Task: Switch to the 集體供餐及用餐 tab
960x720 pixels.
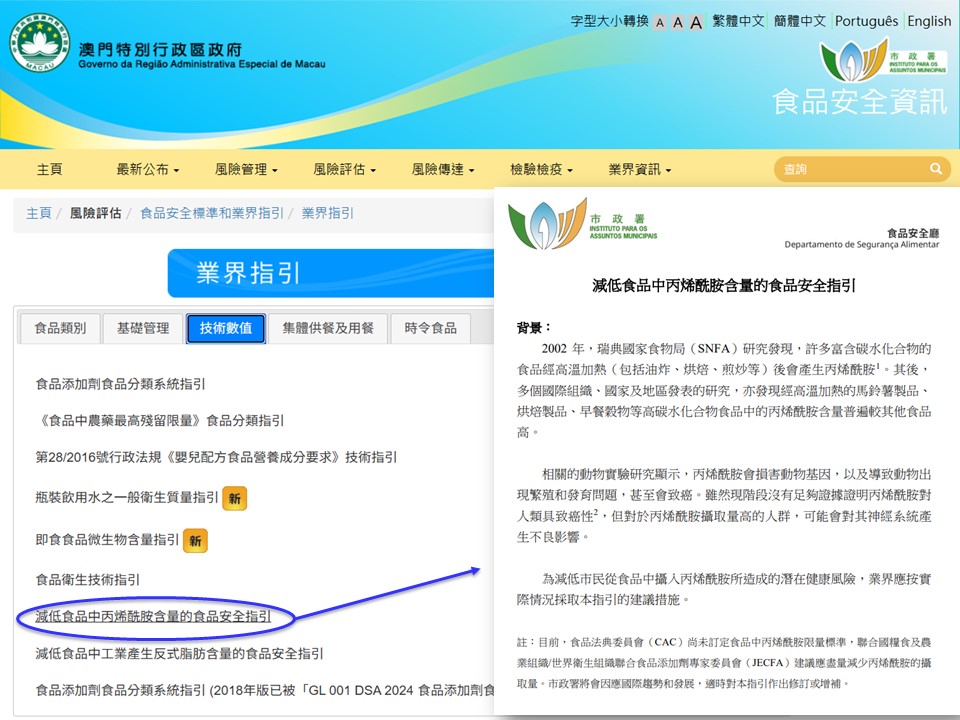Action: (327, 328)
